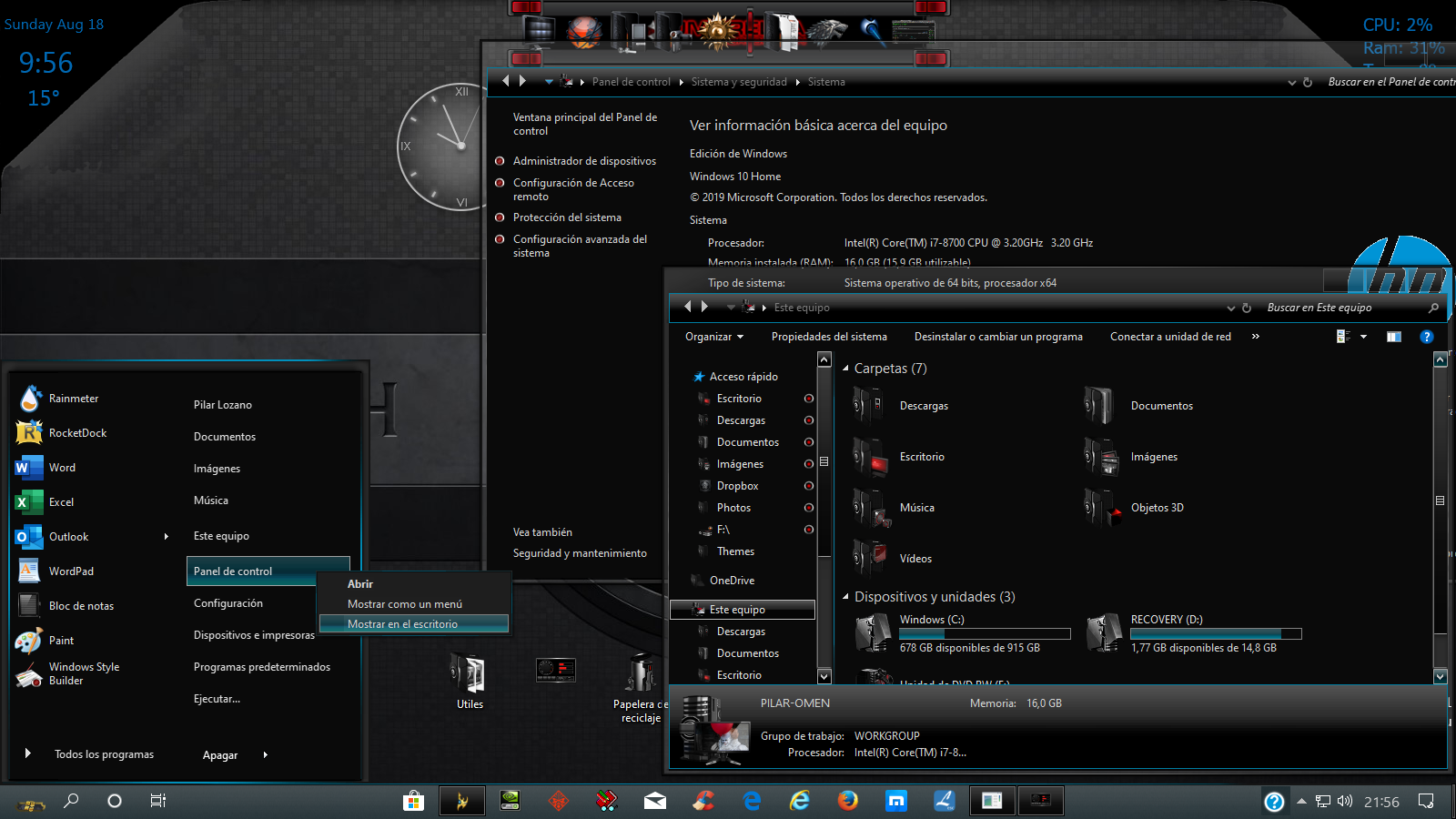Open Paint in the Start menu
The height and width of the screenshot is (819, 1456).
click(61, 641)
